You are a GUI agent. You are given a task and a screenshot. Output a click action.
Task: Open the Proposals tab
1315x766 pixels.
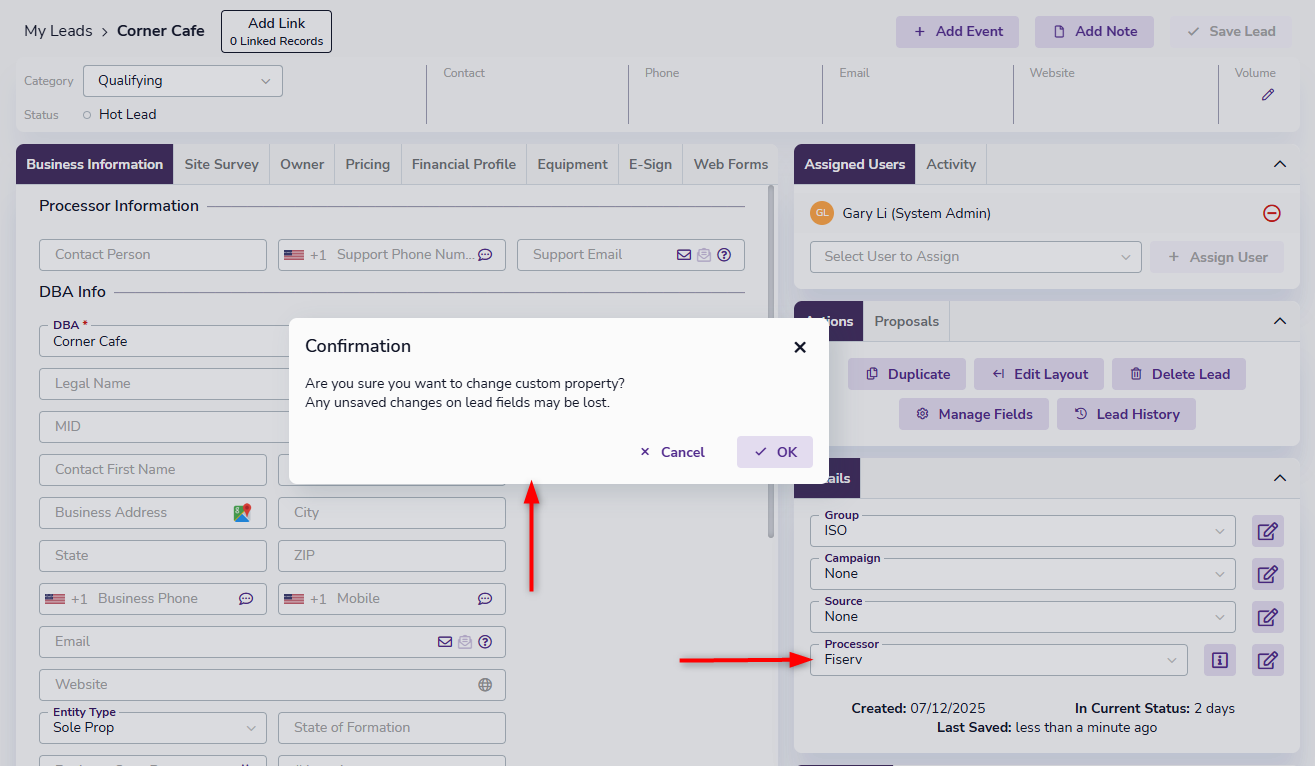point(906,321)
